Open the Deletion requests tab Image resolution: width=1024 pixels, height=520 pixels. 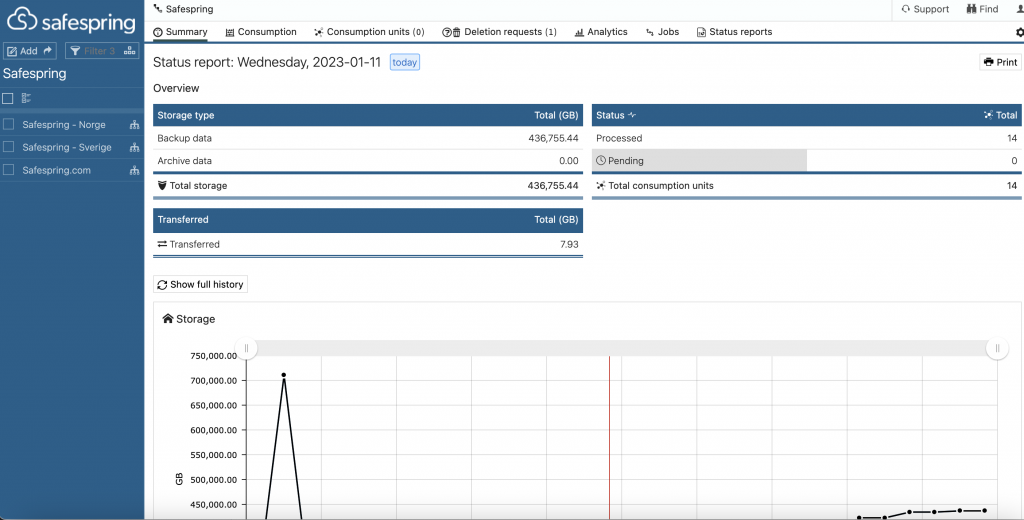coord(499,32)
